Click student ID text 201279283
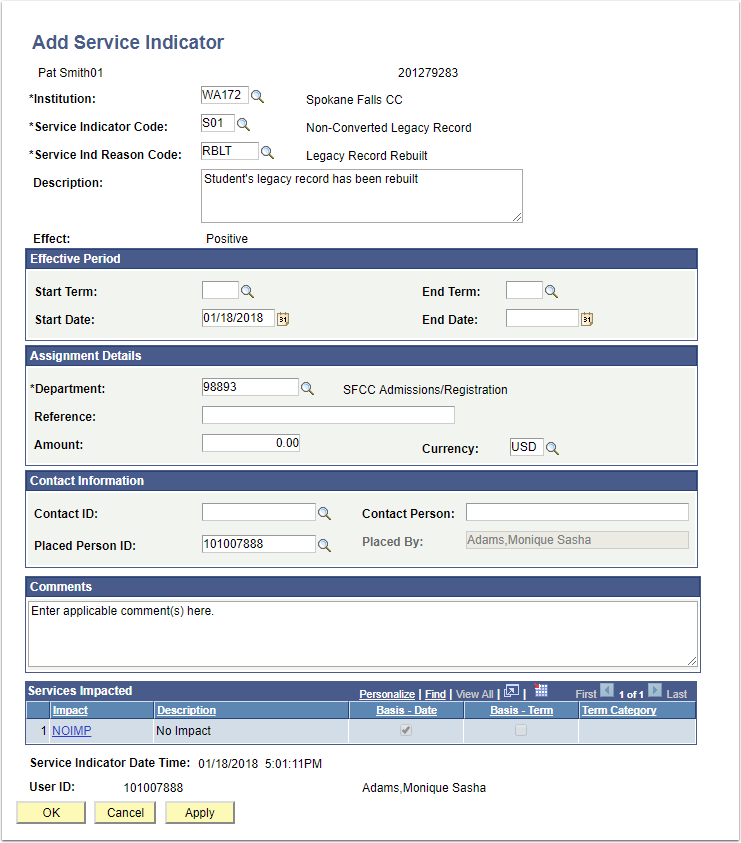Screen dimensions: 741x843 [428, 73]
